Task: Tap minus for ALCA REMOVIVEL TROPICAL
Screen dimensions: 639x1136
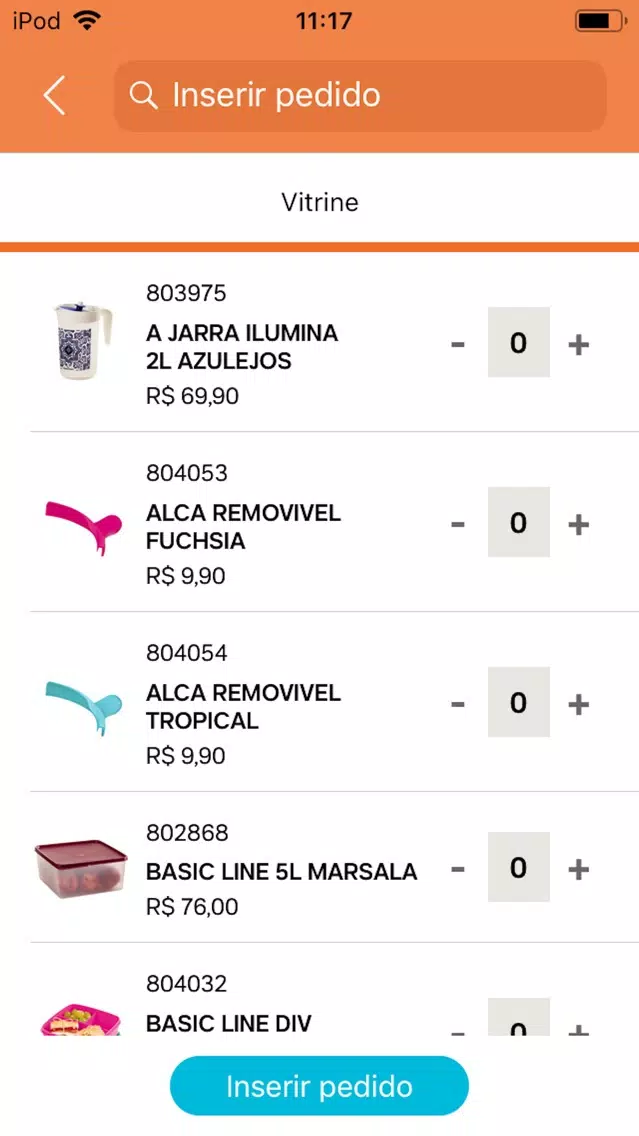Action: coord(457,703)
